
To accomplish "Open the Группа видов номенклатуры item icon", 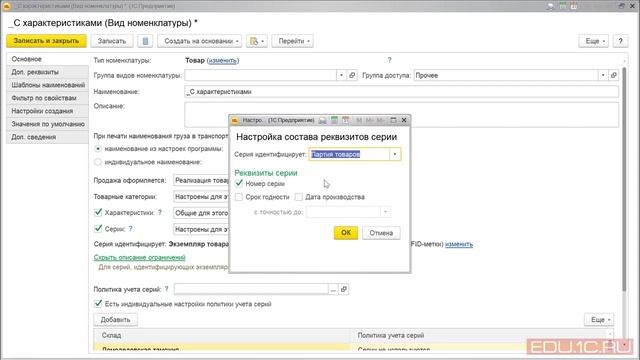I will coord(352,75).
